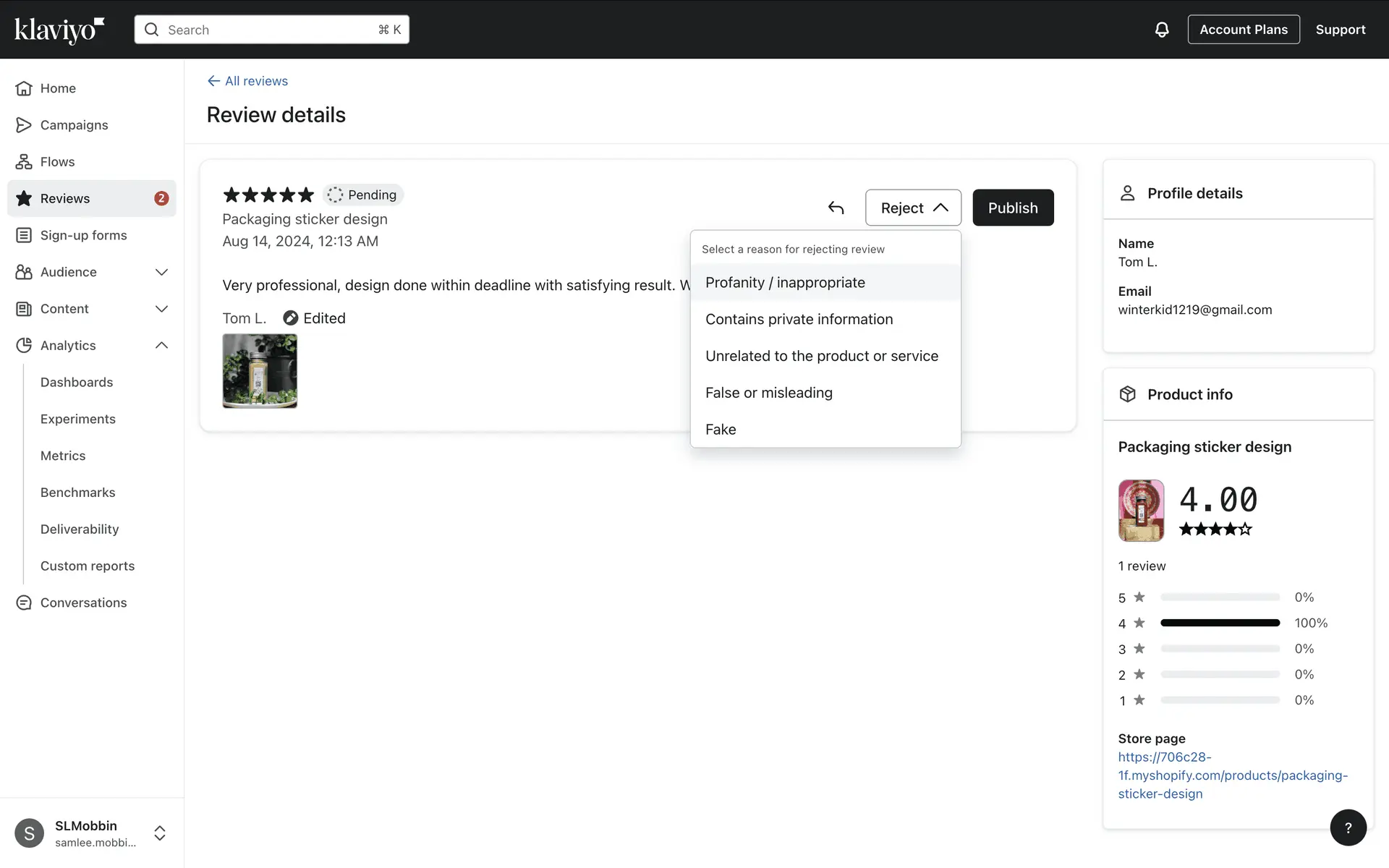Open the Flows section
This screenshot has width=1389, height=868.
tap(57, 162)
